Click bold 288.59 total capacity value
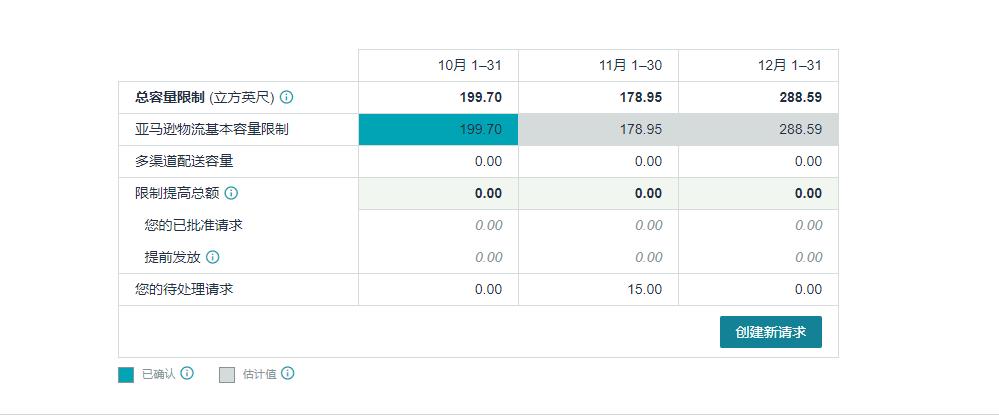Image resolution: width=999 pixels, height=415 pixels. [800, 97]
